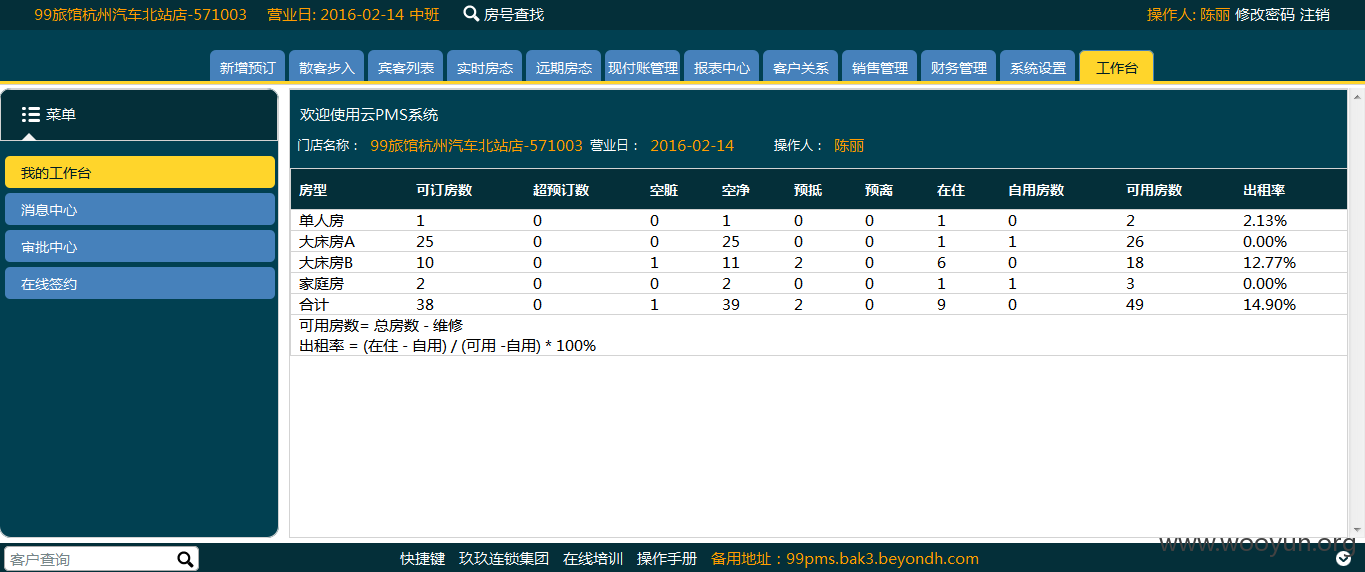Screen dimensions: 1365x572
Task: Click the 空脏 column header
Action: click(664, 189)
